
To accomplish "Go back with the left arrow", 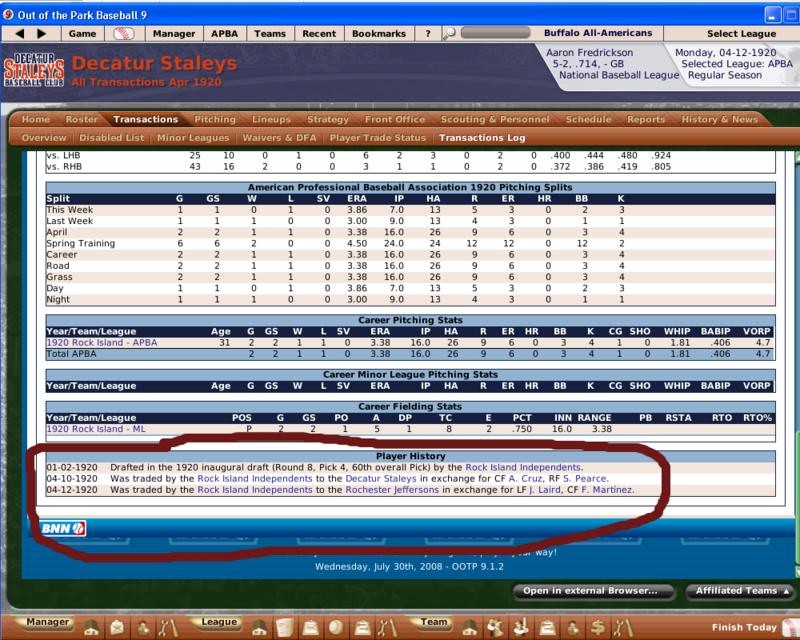I will [20, 34].
